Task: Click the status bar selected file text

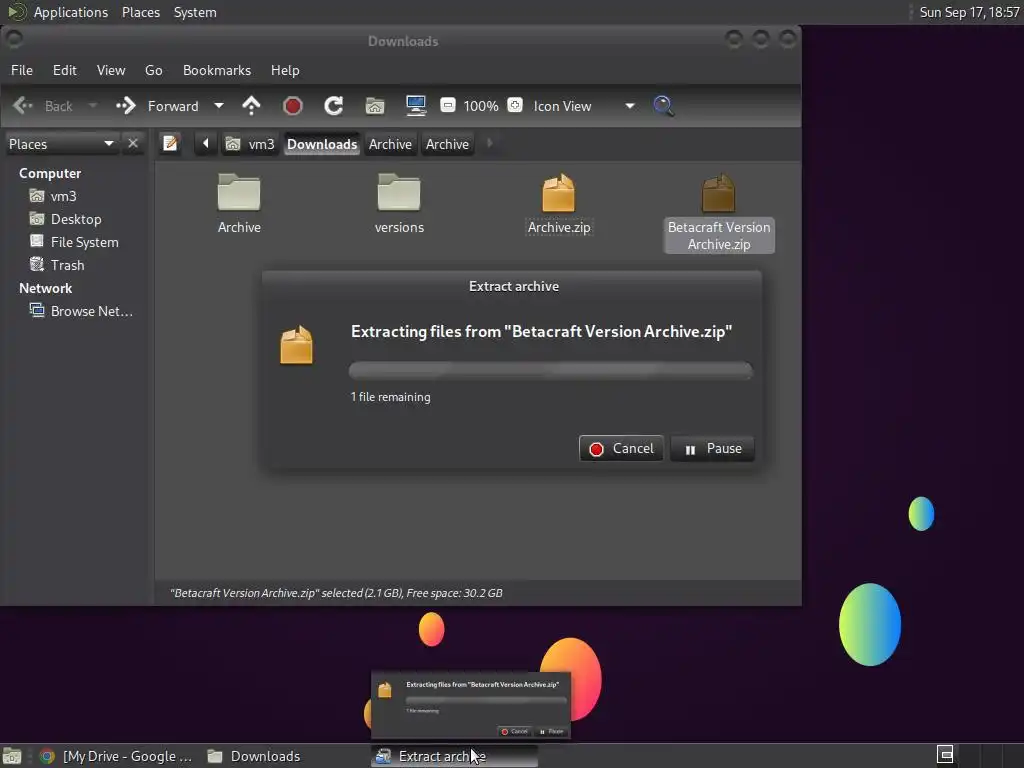Action: click(x=336, y=593)
